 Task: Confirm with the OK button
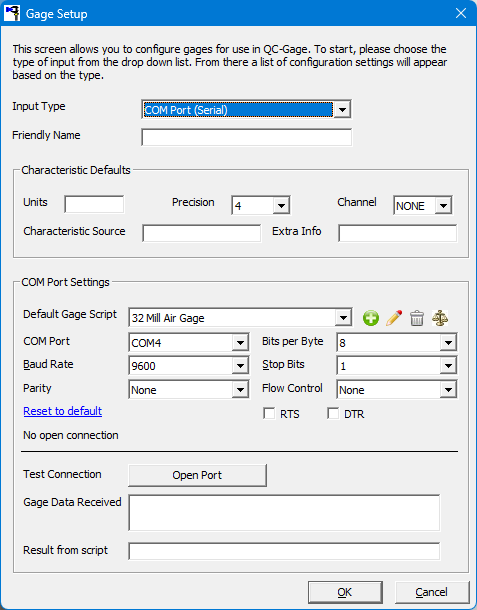[x=345, y=592]
